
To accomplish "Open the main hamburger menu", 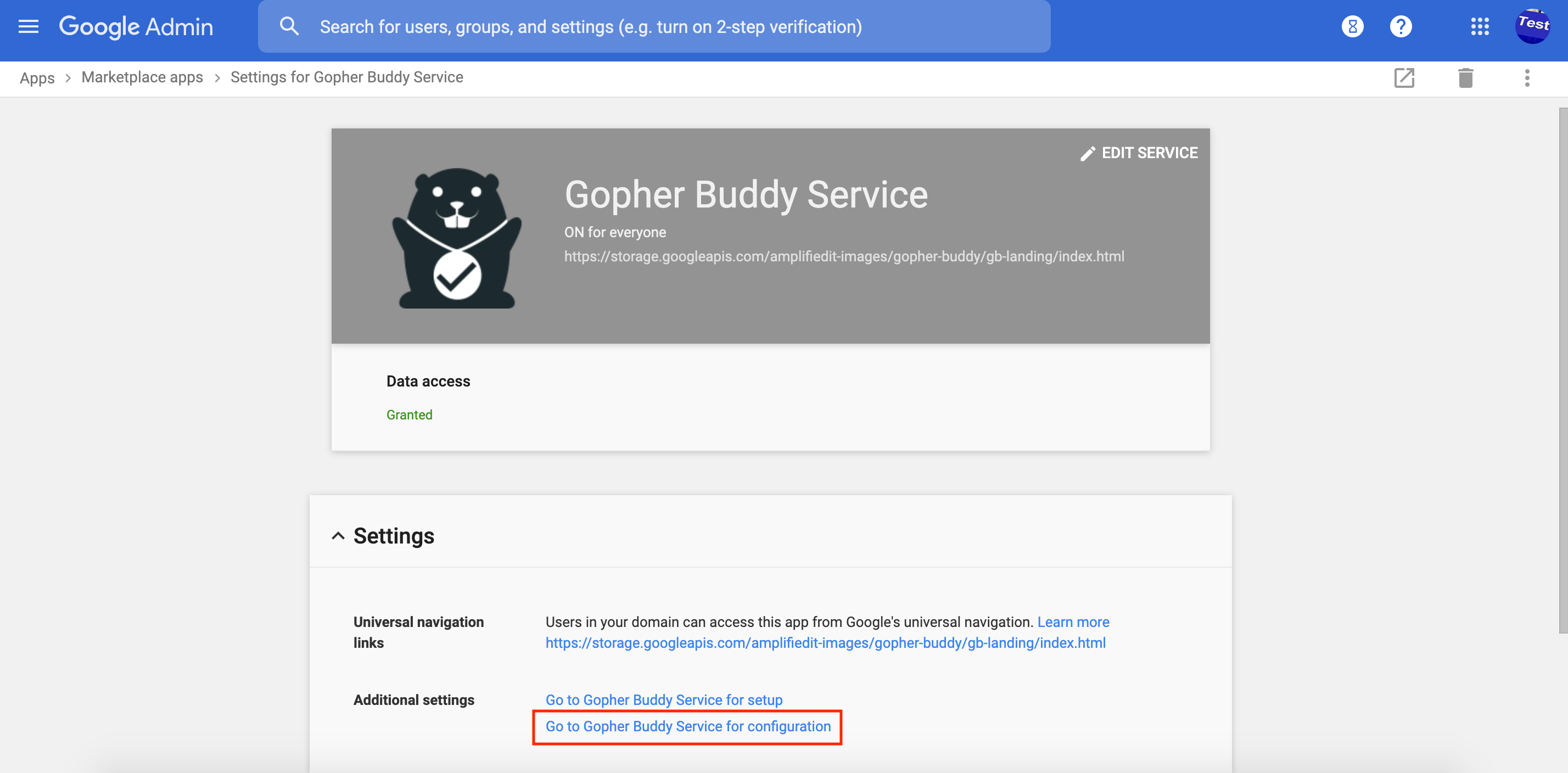I will pos(28,27).
